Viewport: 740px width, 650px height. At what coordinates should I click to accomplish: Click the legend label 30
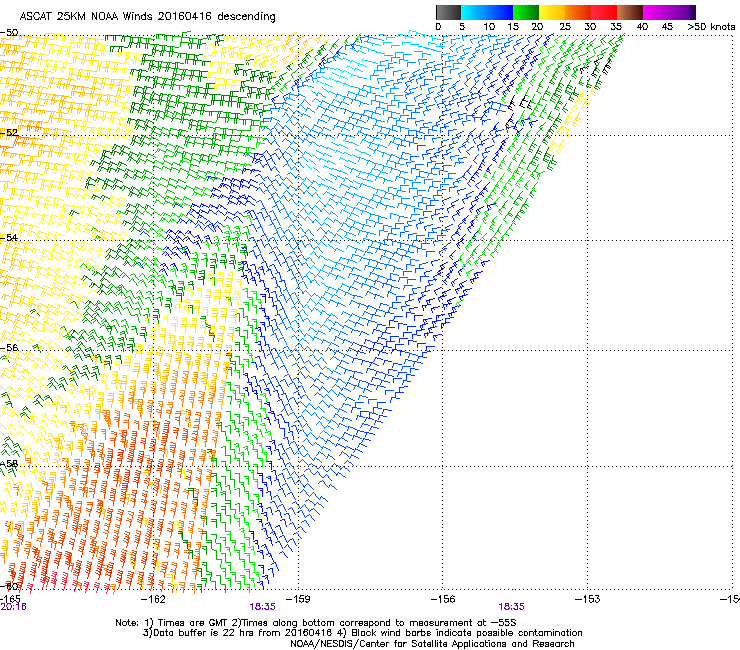tap(590, 26)
